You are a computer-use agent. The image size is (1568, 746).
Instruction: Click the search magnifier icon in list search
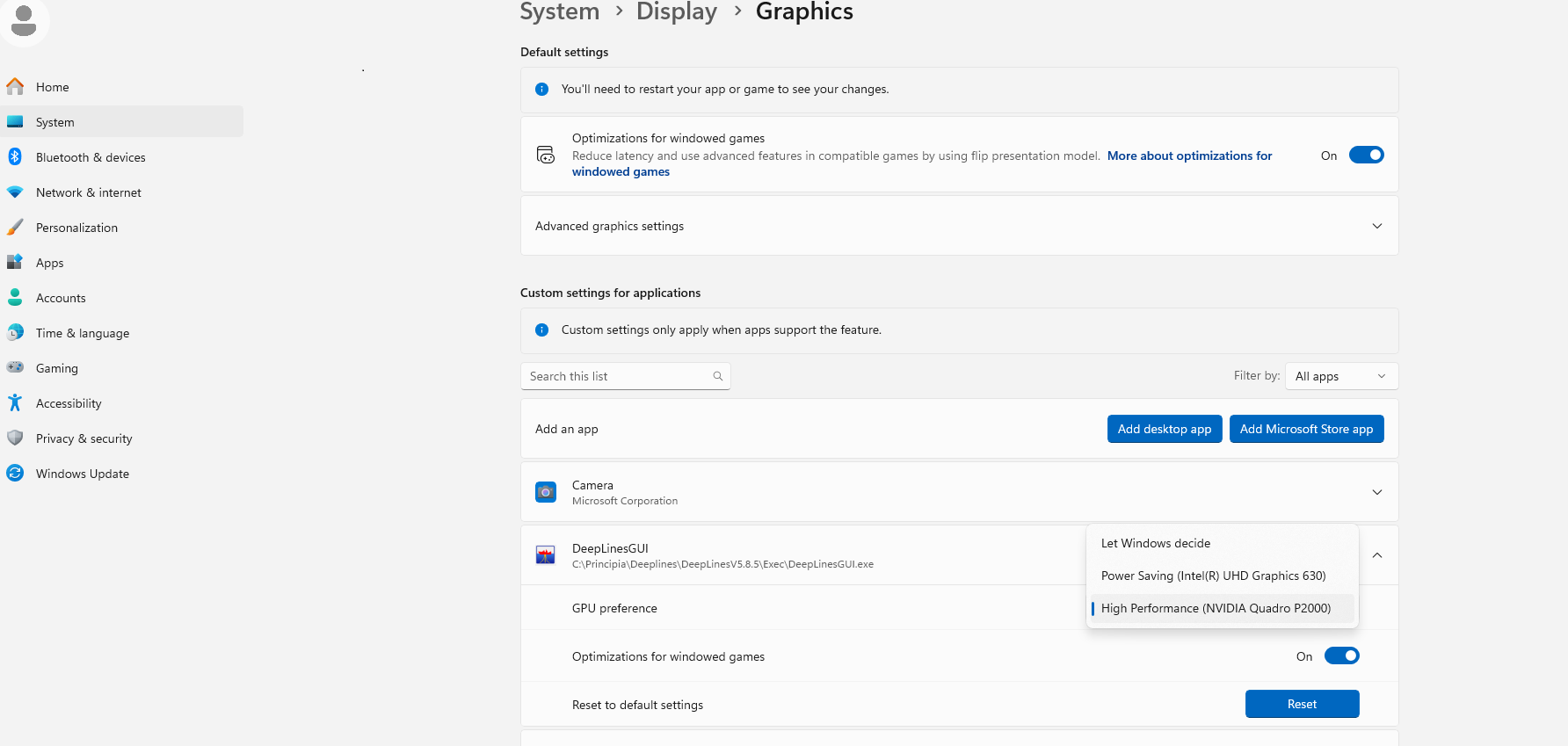click(718, 376)
